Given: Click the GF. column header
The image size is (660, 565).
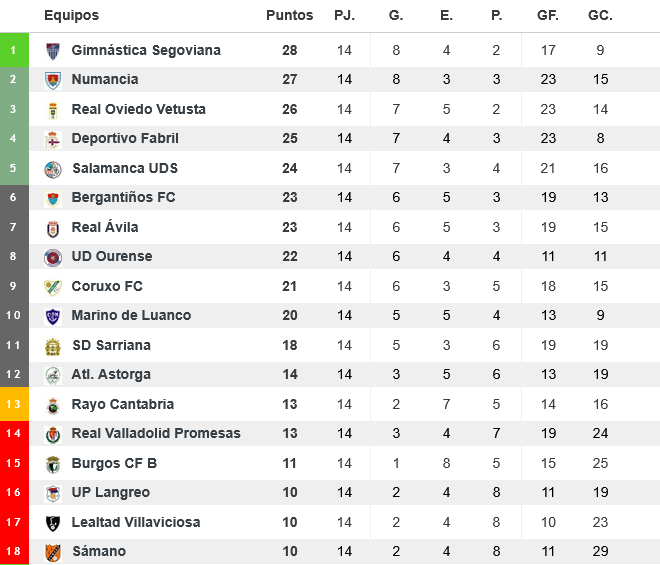Looking at the screenshot, I should (547, 16).
